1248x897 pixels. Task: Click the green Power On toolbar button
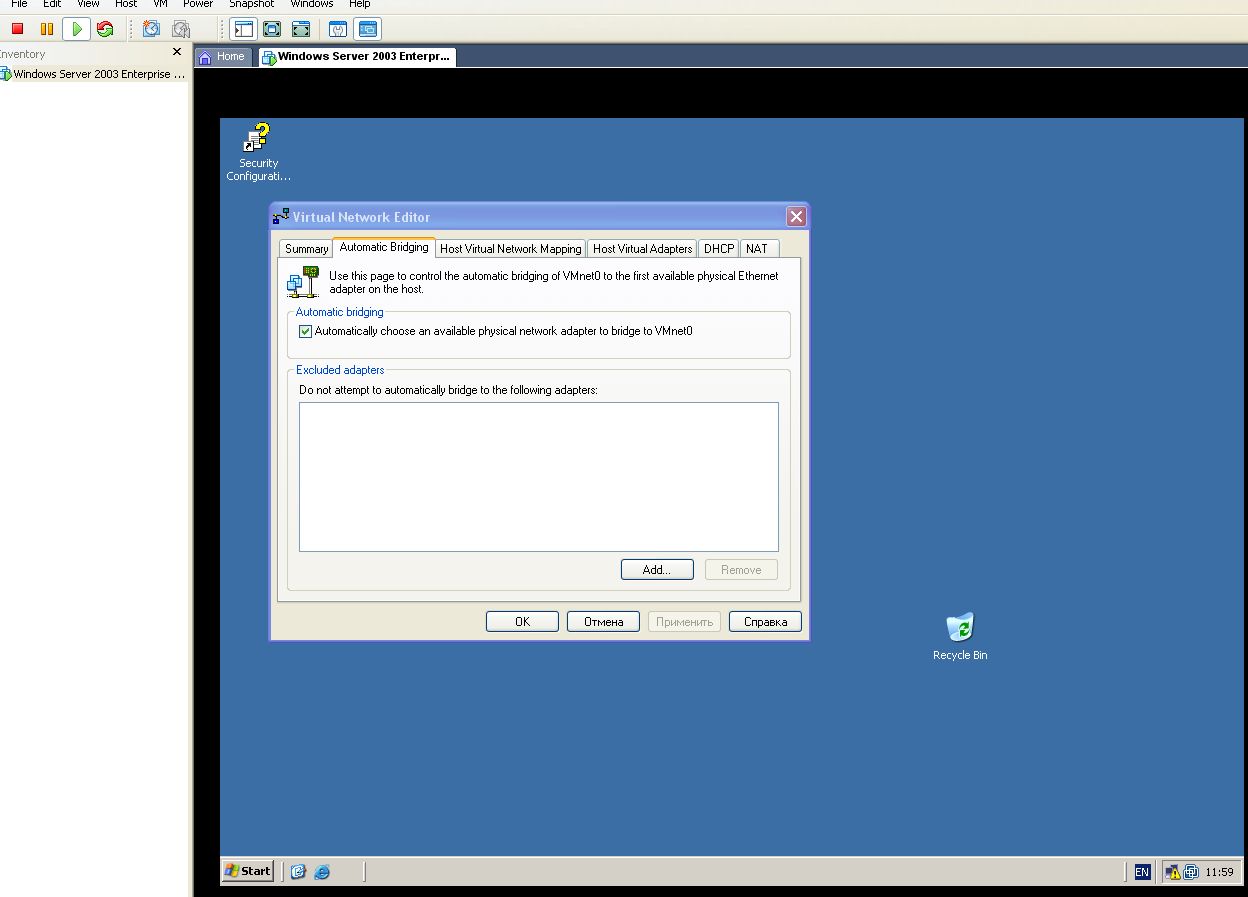click(76, 29)
